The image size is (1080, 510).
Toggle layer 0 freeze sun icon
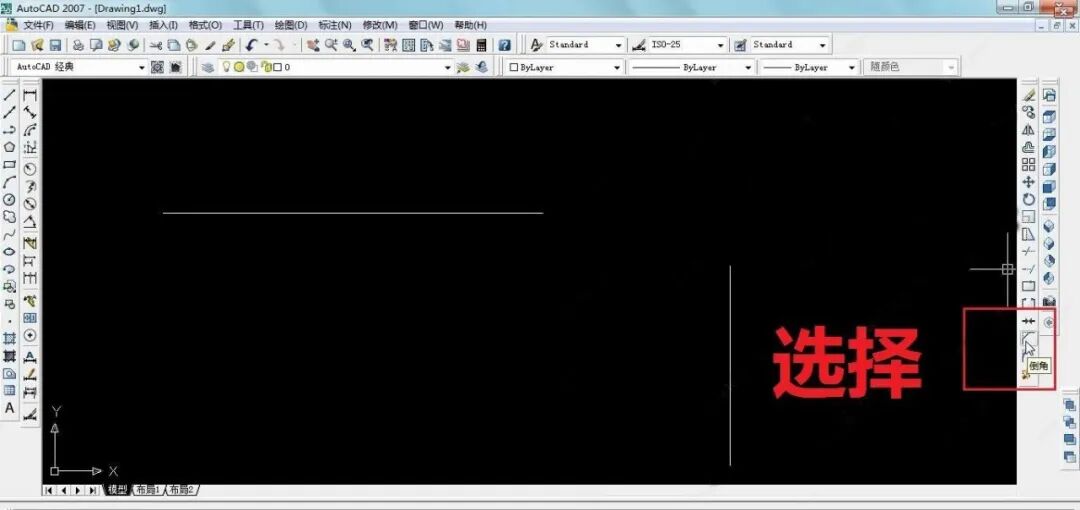coord(239,68)
